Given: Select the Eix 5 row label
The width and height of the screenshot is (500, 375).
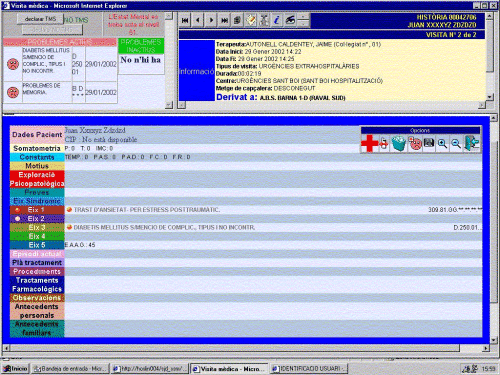Looking at the screenshot, I should coord(37,245).
